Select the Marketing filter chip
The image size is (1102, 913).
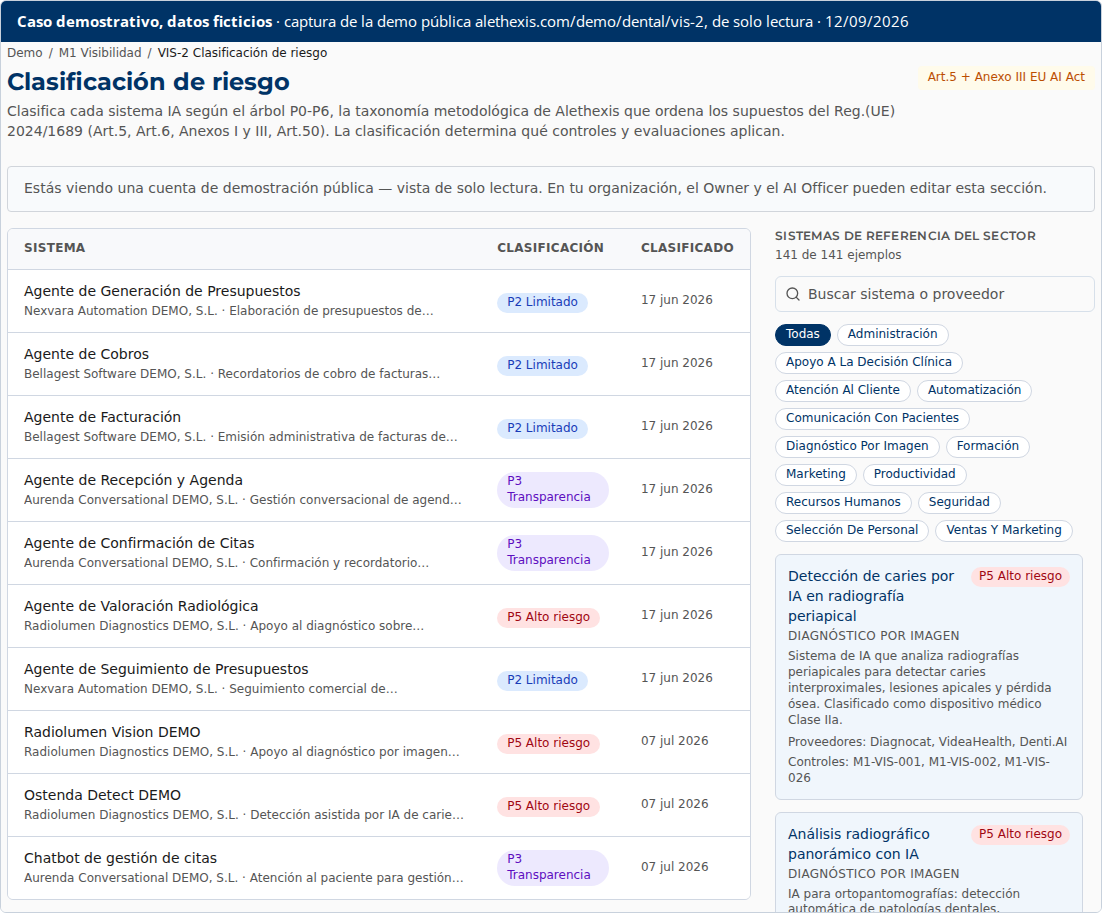point(815,474)
